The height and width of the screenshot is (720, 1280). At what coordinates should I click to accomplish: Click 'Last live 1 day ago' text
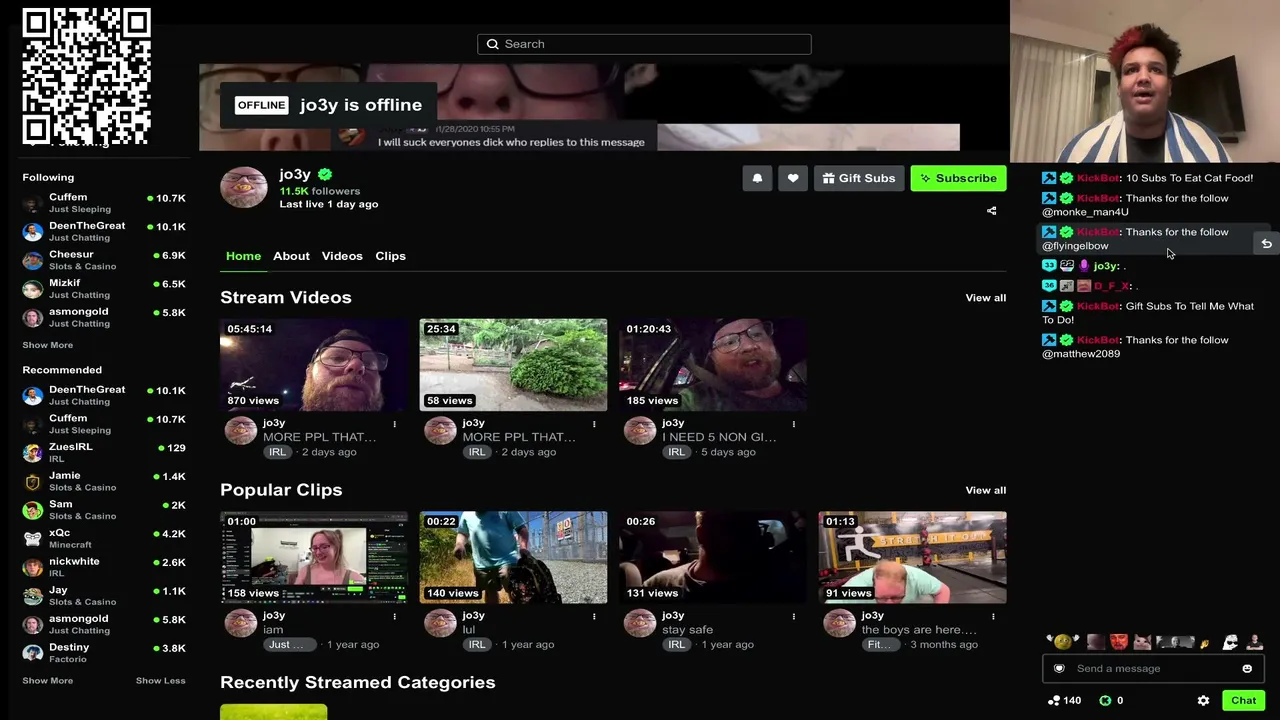click(329, 204)
